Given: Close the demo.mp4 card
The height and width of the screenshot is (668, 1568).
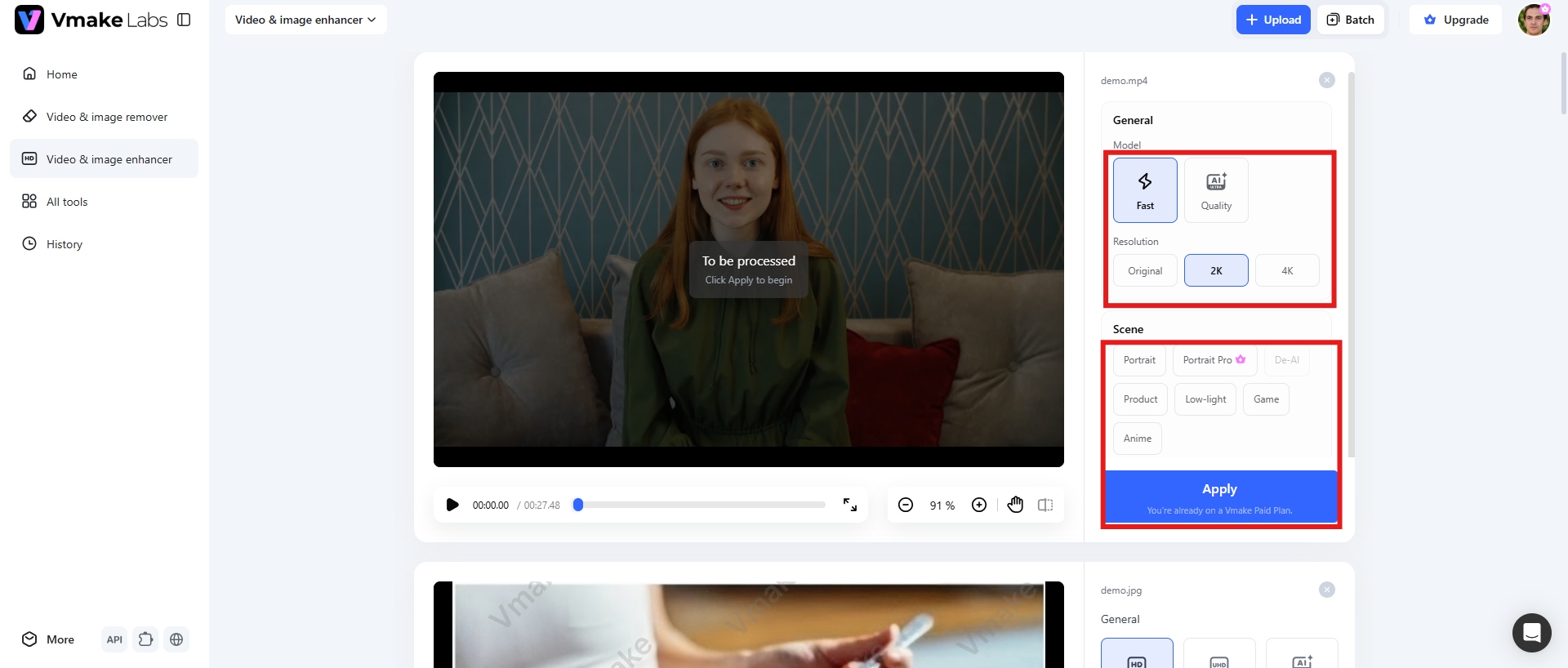Looking at the screenshot, I should click(1327, 80).
